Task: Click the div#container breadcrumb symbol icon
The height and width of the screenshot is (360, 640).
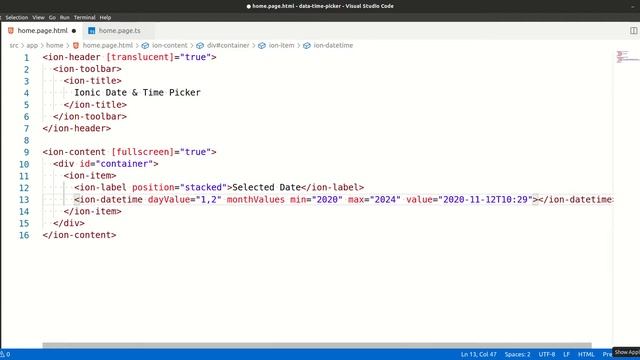Action: coord(200,46)
